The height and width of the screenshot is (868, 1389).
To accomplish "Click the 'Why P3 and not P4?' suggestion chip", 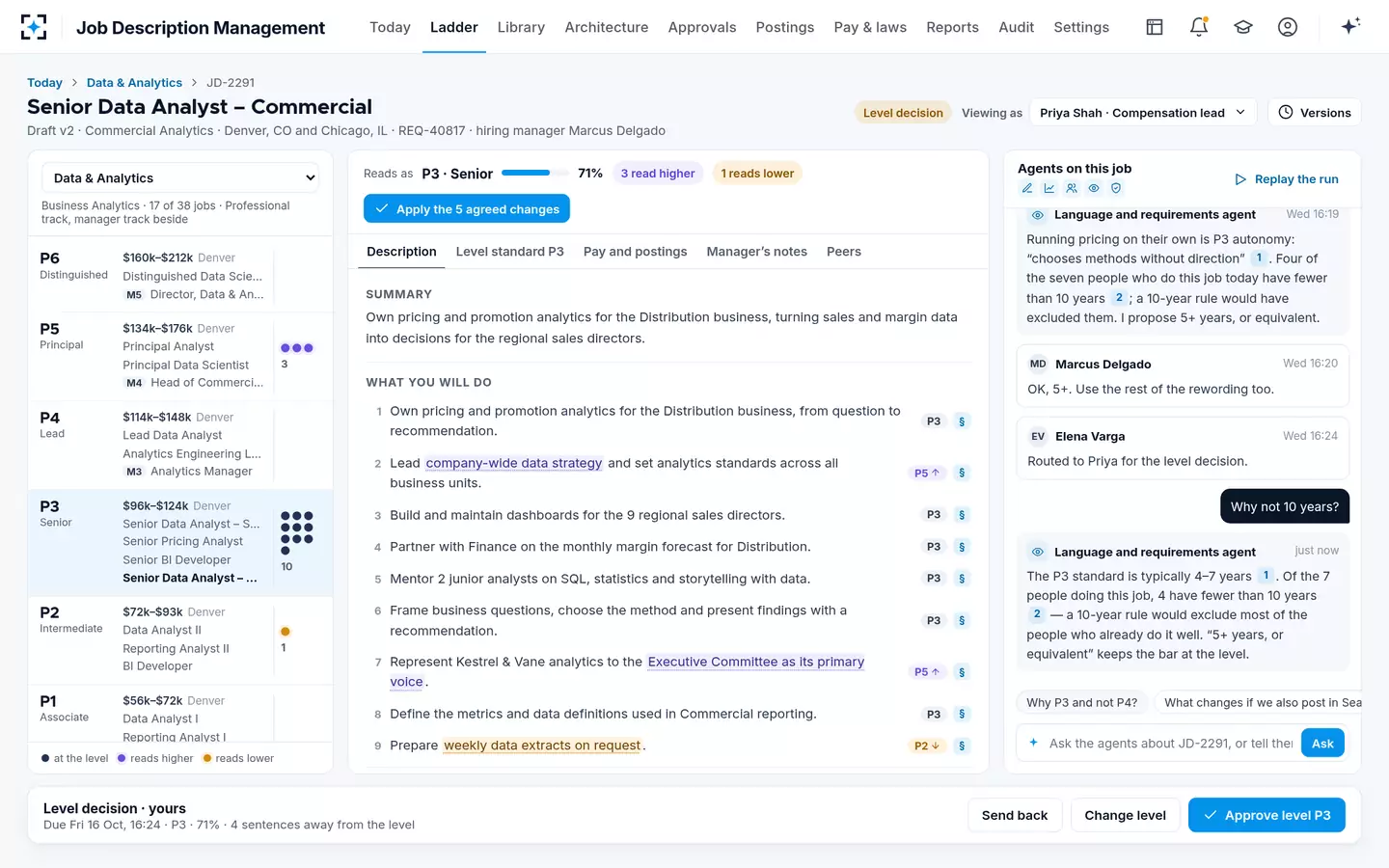I will (1081, 703).
